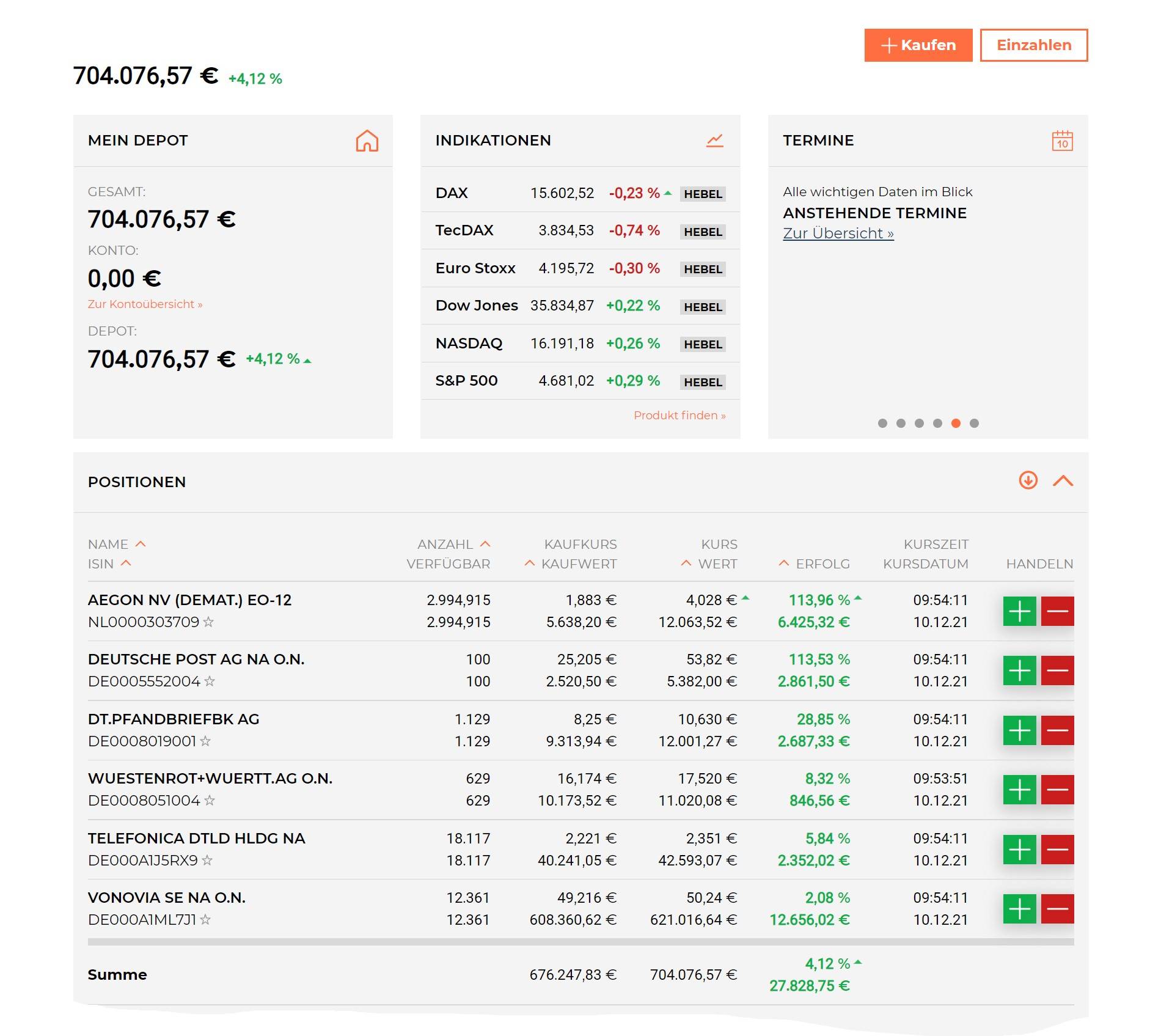Sell WUESTENROT+WUERTT with red minus

coord(1058,790)
